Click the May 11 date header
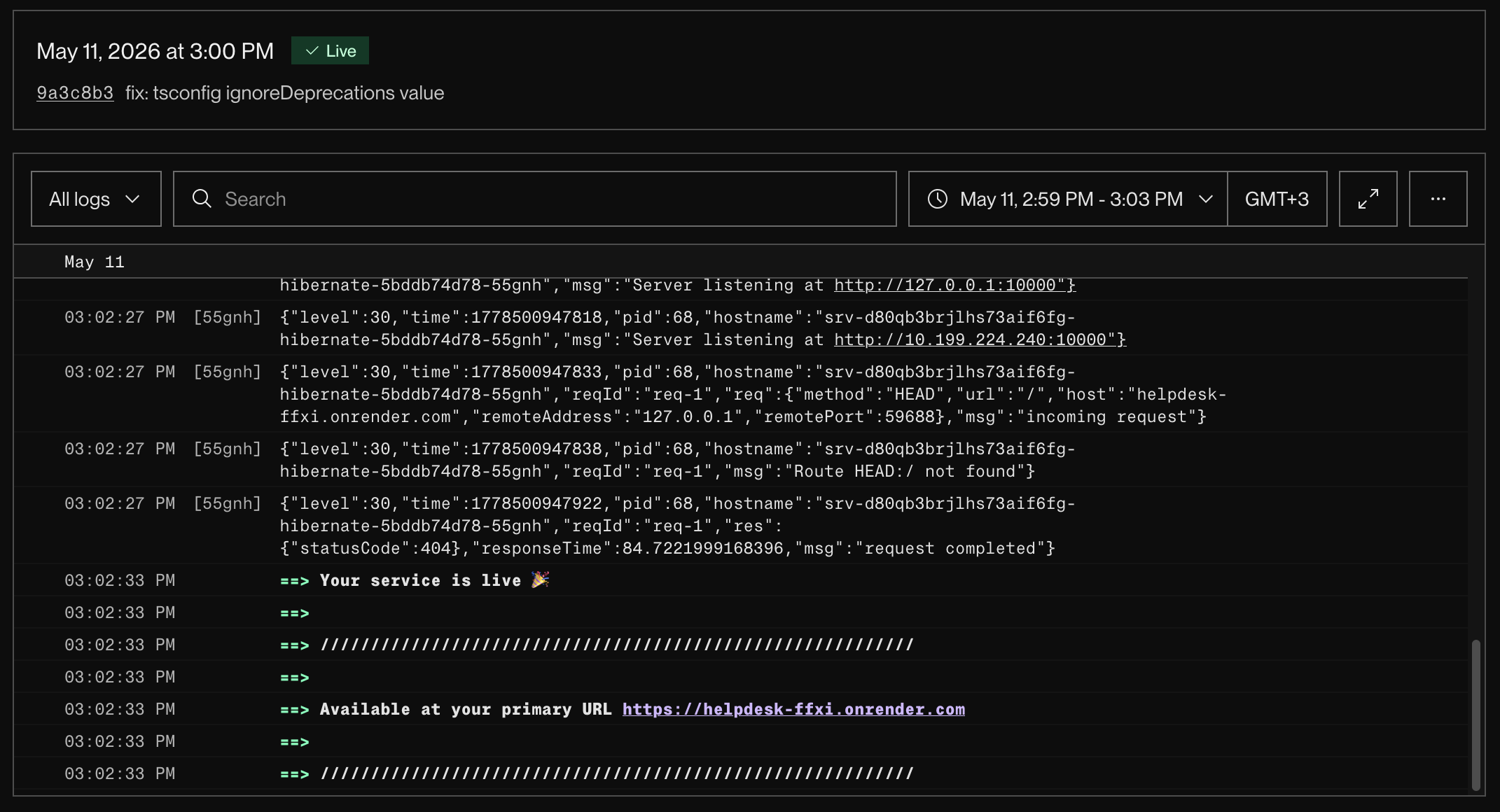The image size is (1500, 812). 95,262
